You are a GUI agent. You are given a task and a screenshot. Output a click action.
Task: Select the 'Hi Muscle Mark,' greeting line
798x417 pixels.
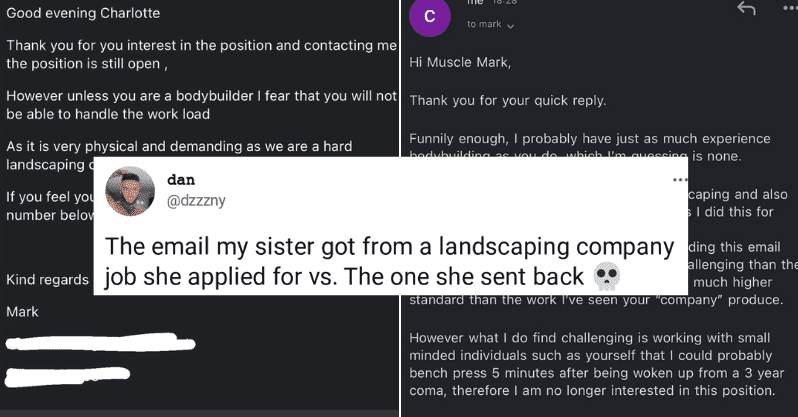pos(460,63)
